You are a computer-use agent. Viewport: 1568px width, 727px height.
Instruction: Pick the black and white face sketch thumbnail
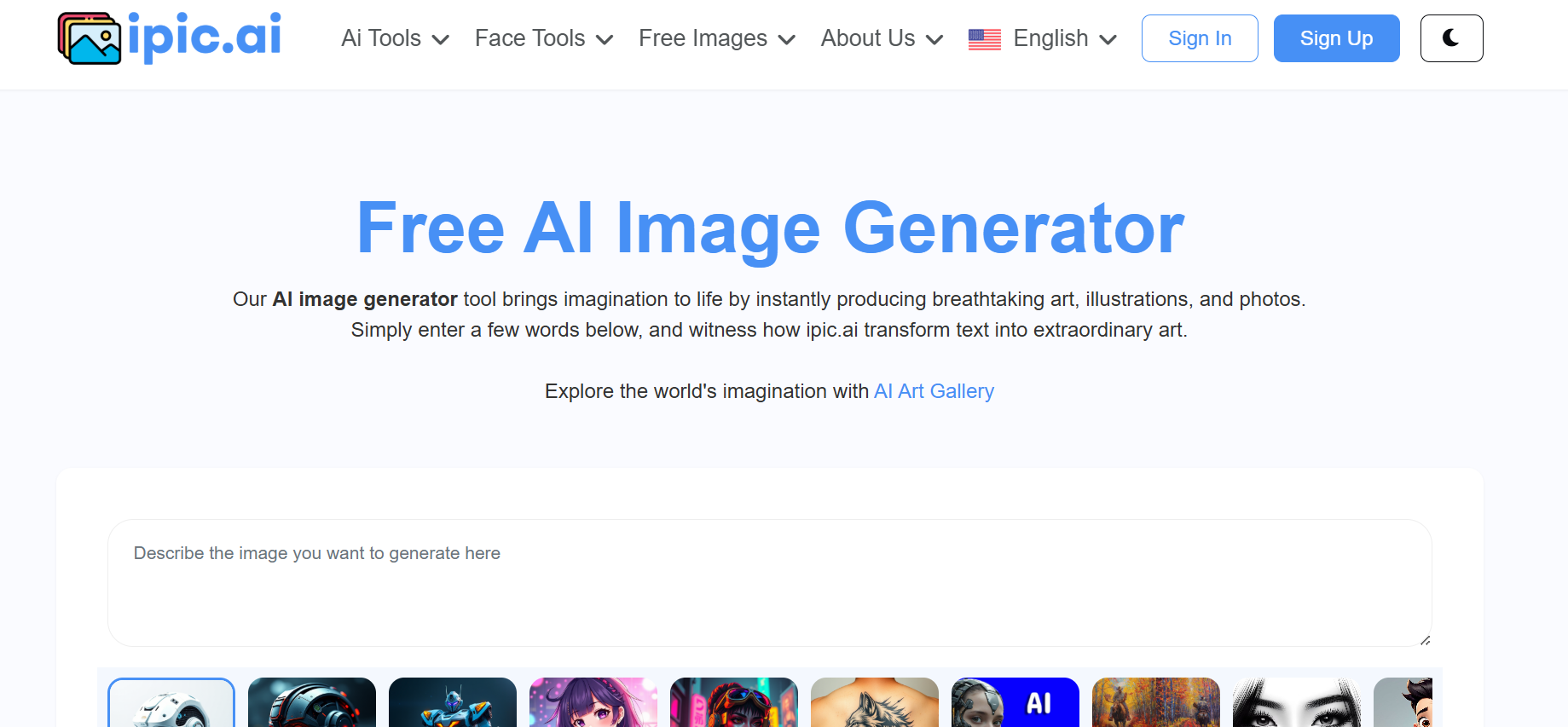click(1297, 703)
